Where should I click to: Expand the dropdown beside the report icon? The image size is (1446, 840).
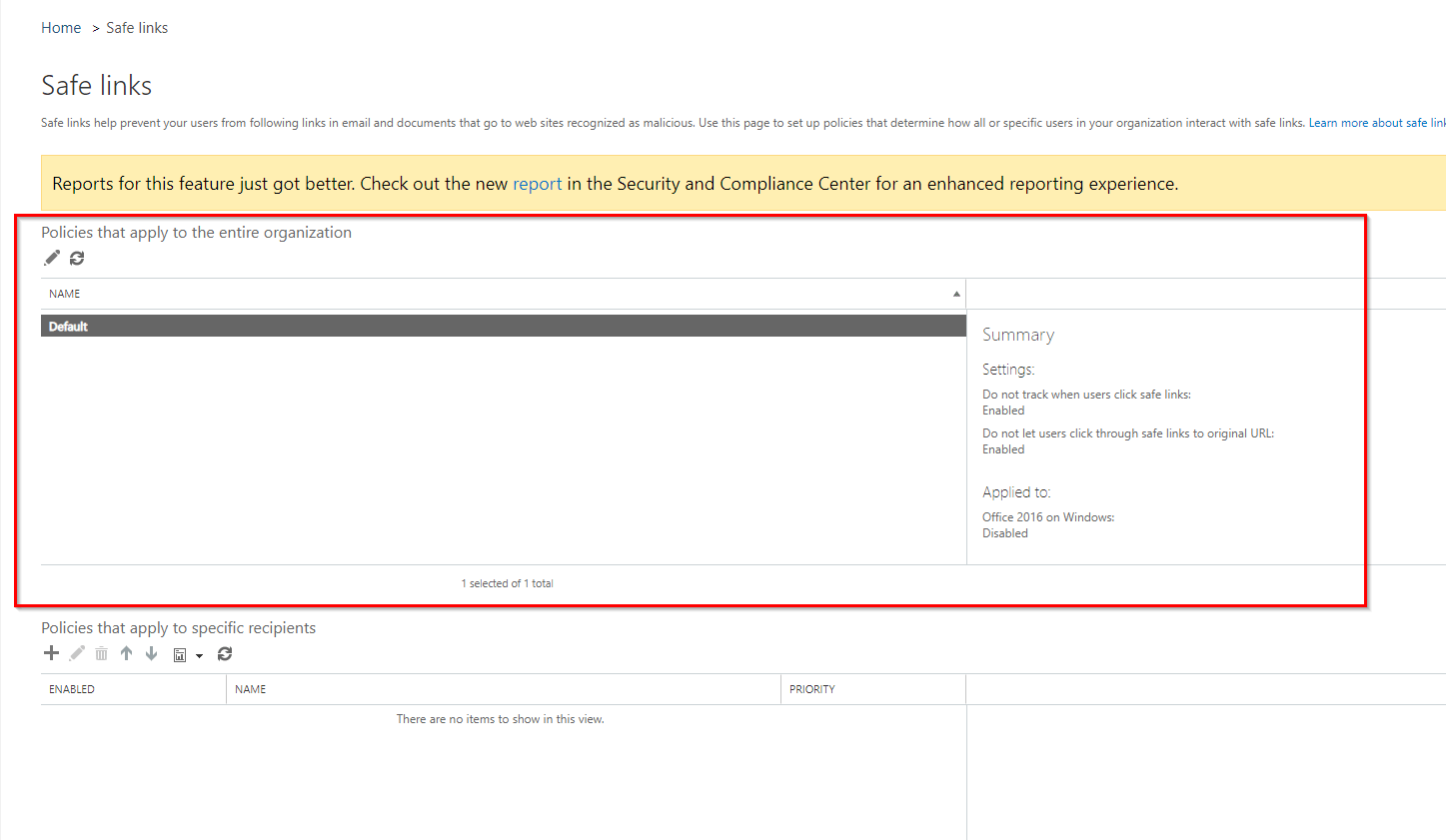coord(199,654)
